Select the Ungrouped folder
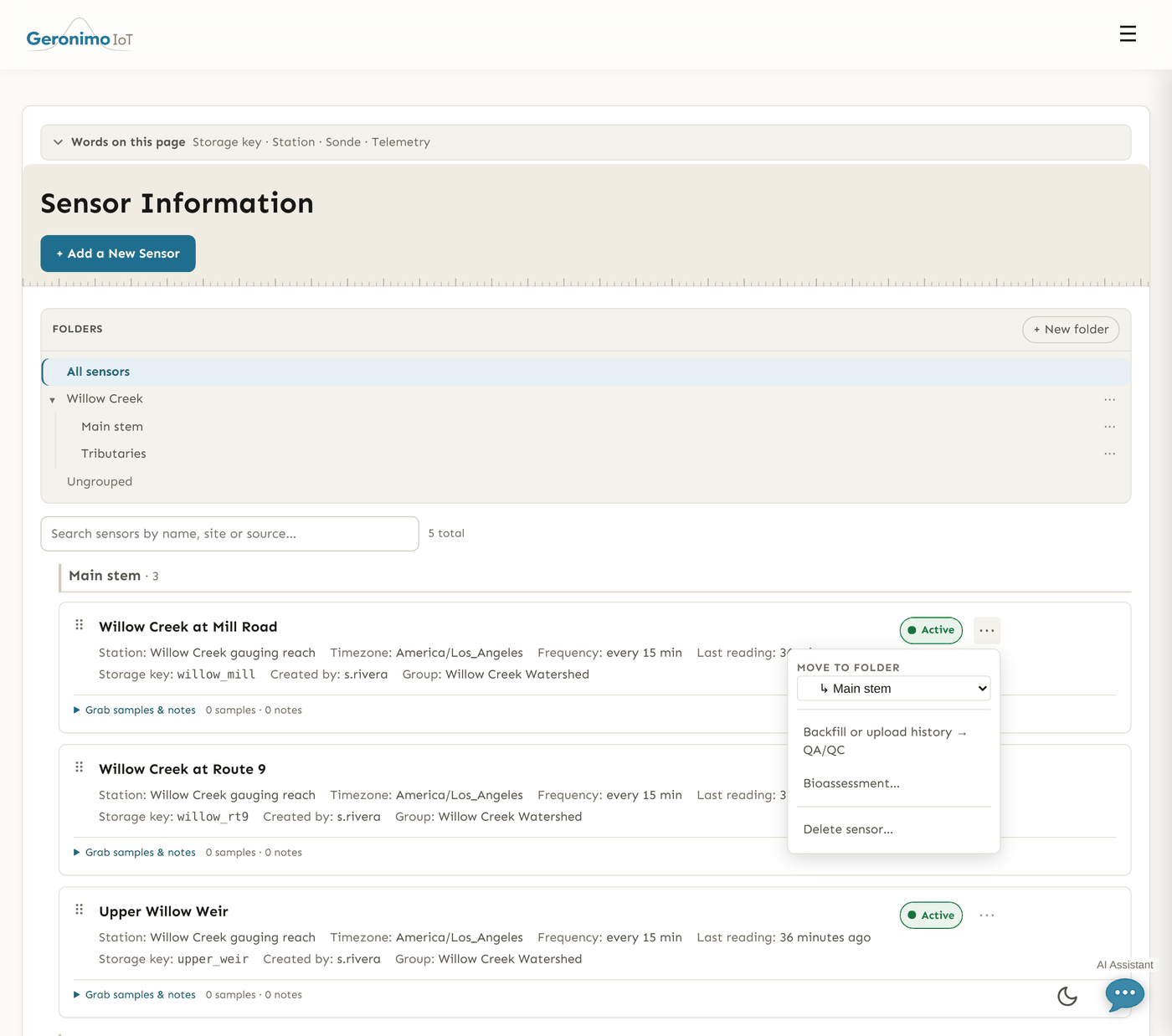This screenshot has height=1036, width=1172. 100,482
